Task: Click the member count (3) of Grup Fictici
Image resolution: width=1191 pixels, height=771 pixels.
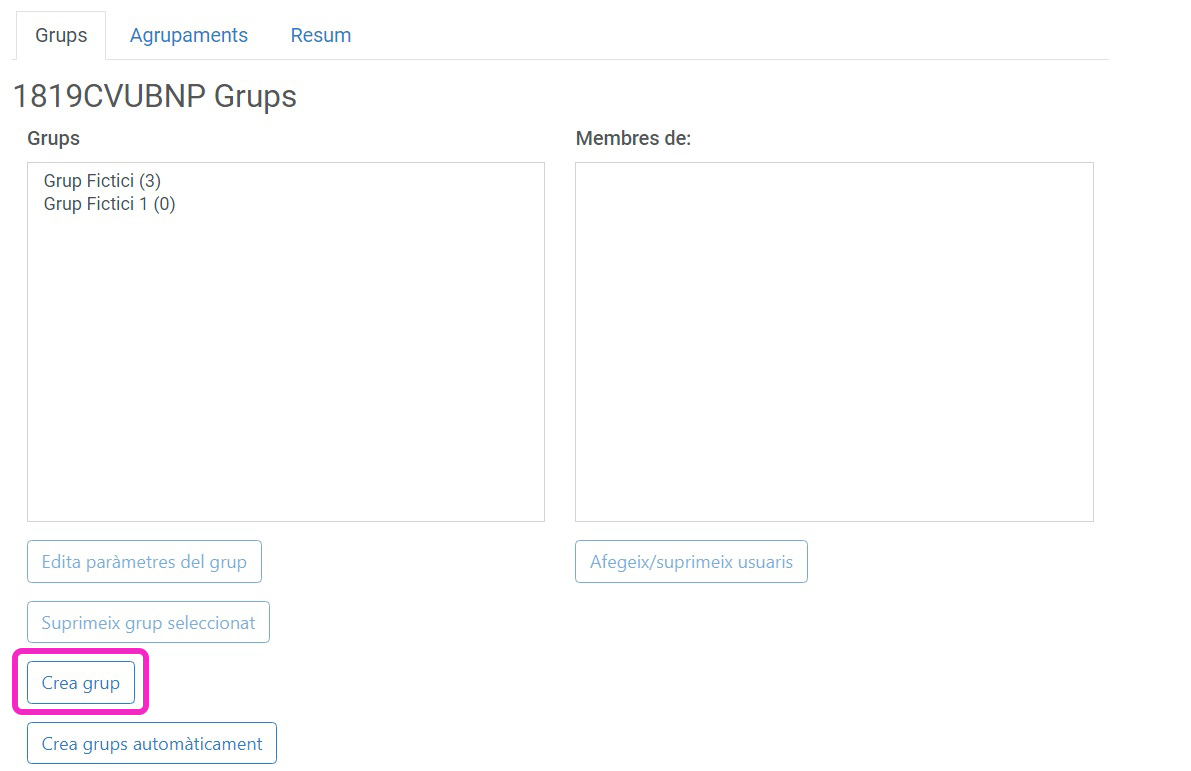Action: coord(150,181)
